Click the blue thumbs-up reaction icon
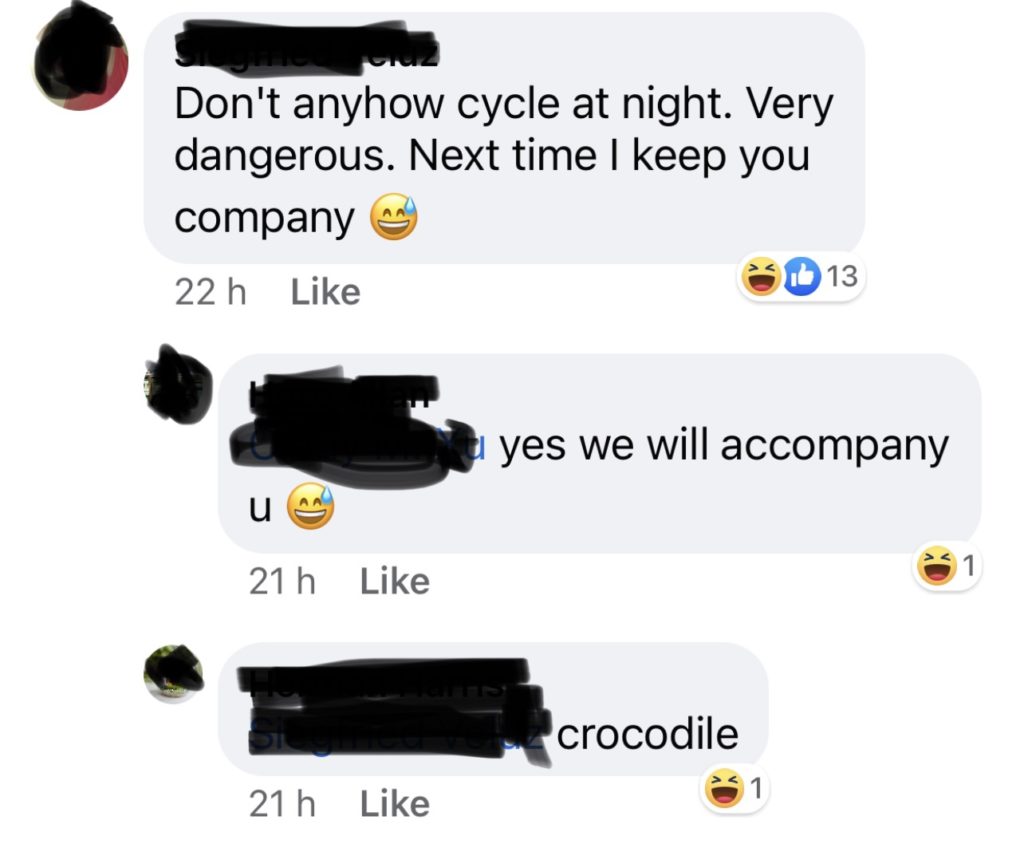The width and height of the screenshot is (1024, 848). pos(801,276)
